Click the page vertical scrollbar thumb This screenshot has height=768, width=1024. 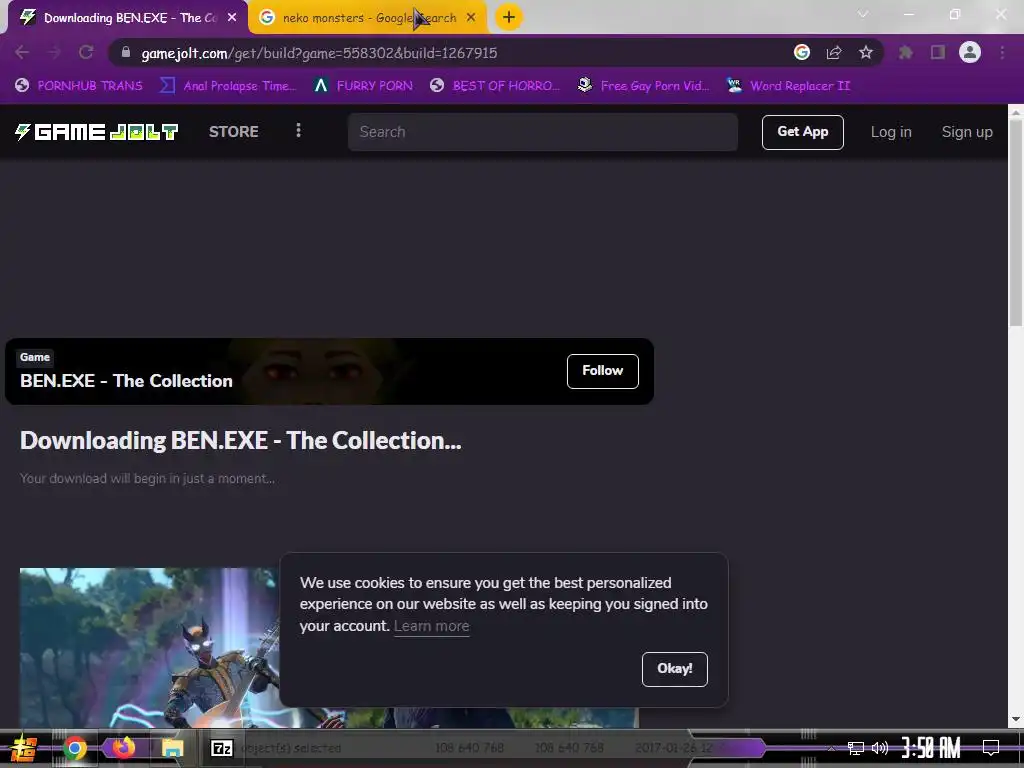tap(1016, 222)
